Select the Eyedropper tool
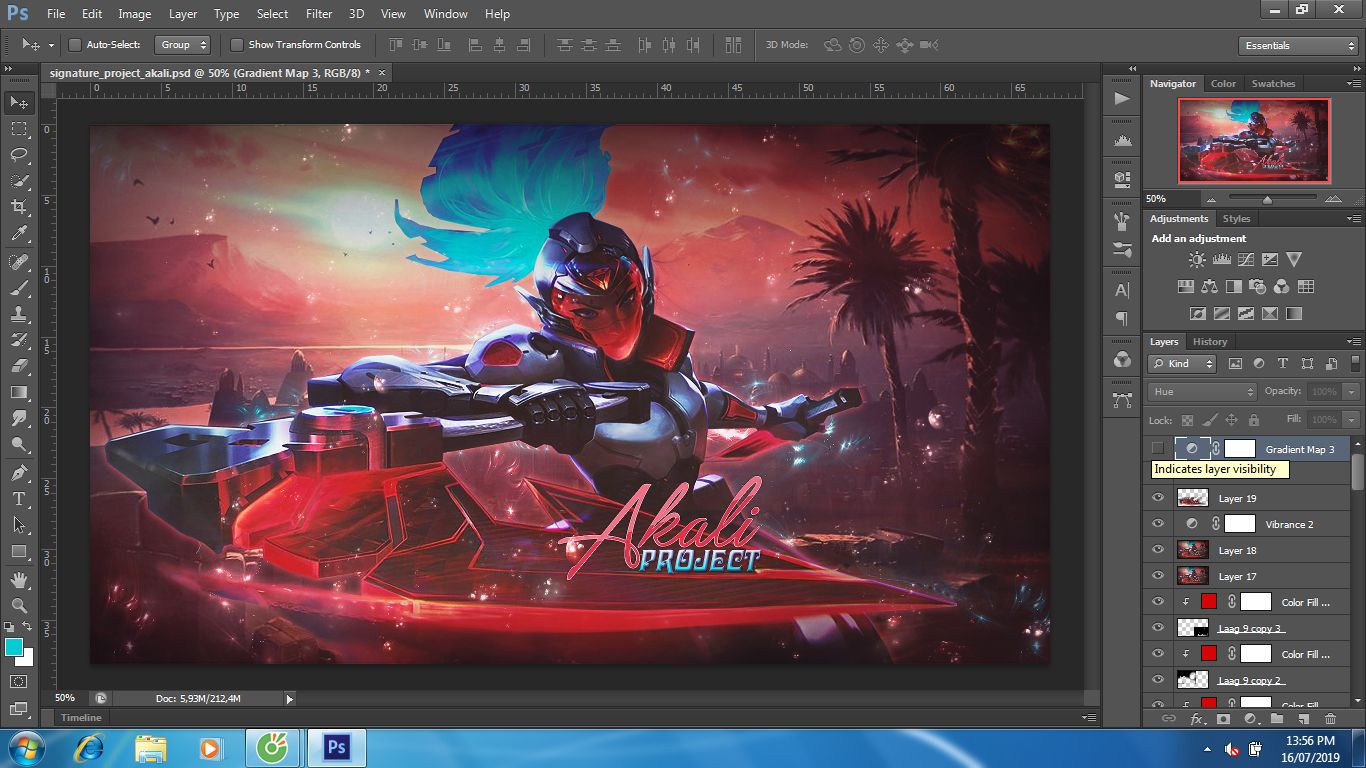The height and width of the screenshot is (768, 1366). pyautogui.click(x=19, y=234)
